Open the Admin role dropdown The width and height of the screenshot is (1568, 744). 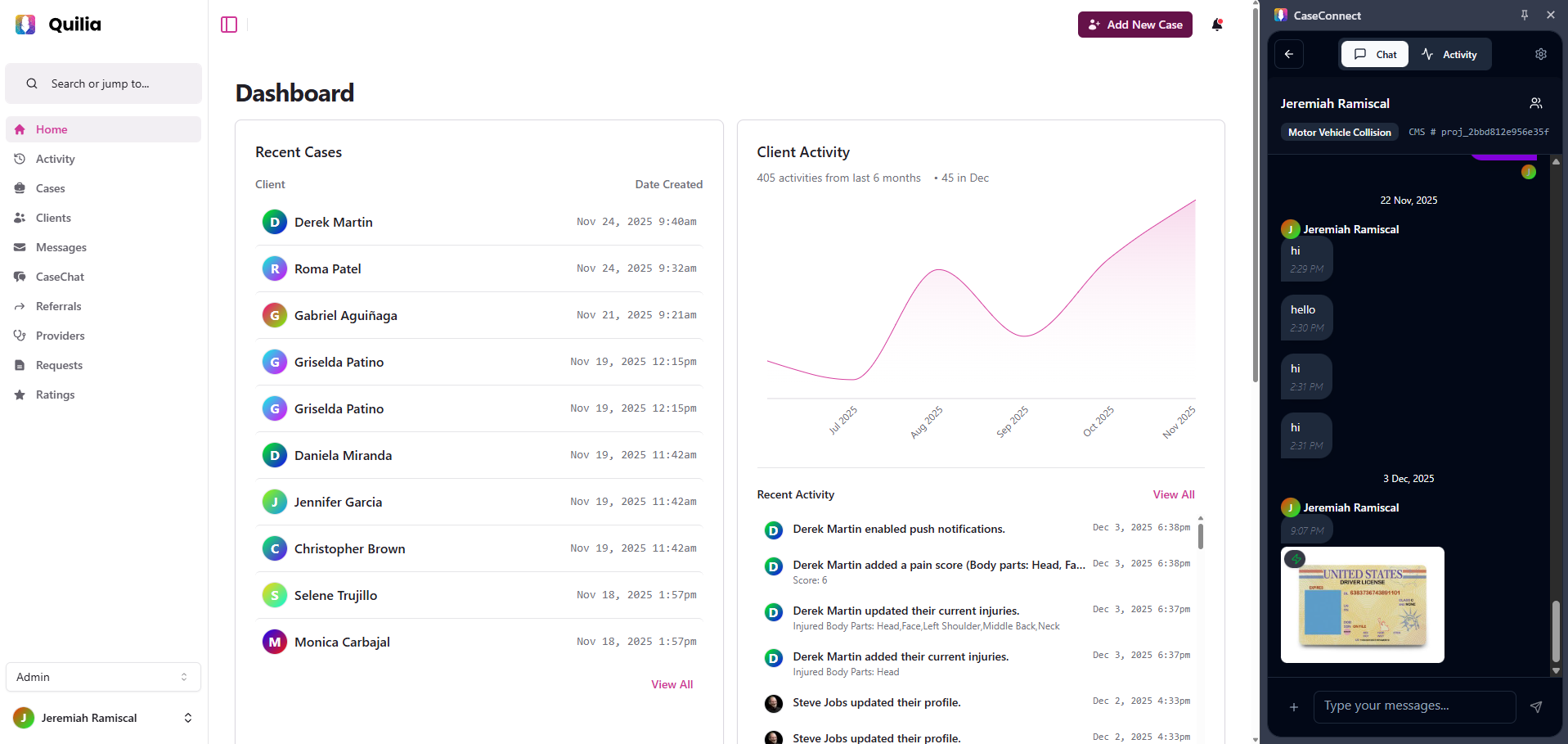pos(103,677)
